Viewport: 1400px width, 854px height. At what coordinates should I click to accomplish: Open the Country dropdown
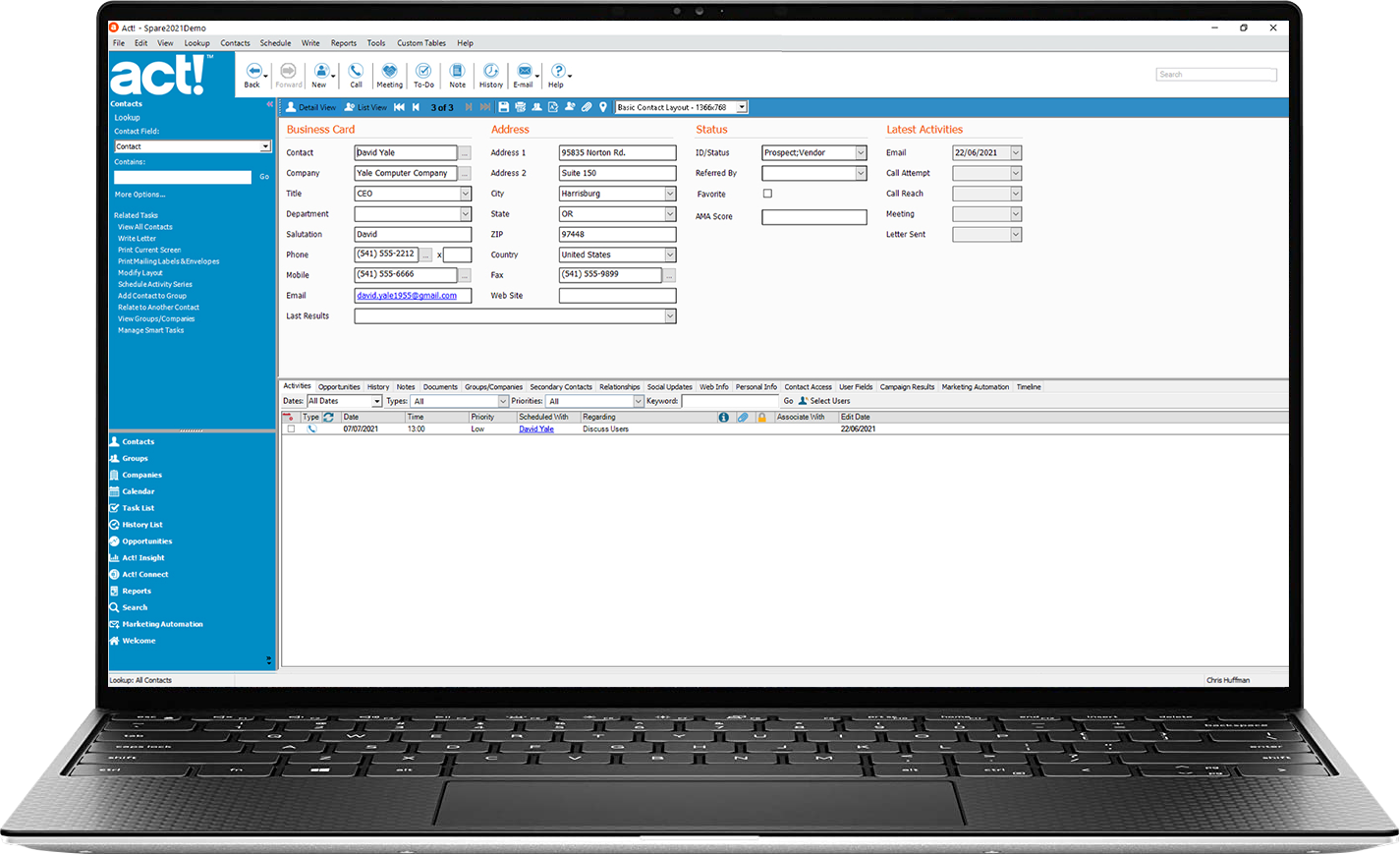point(670,255)
